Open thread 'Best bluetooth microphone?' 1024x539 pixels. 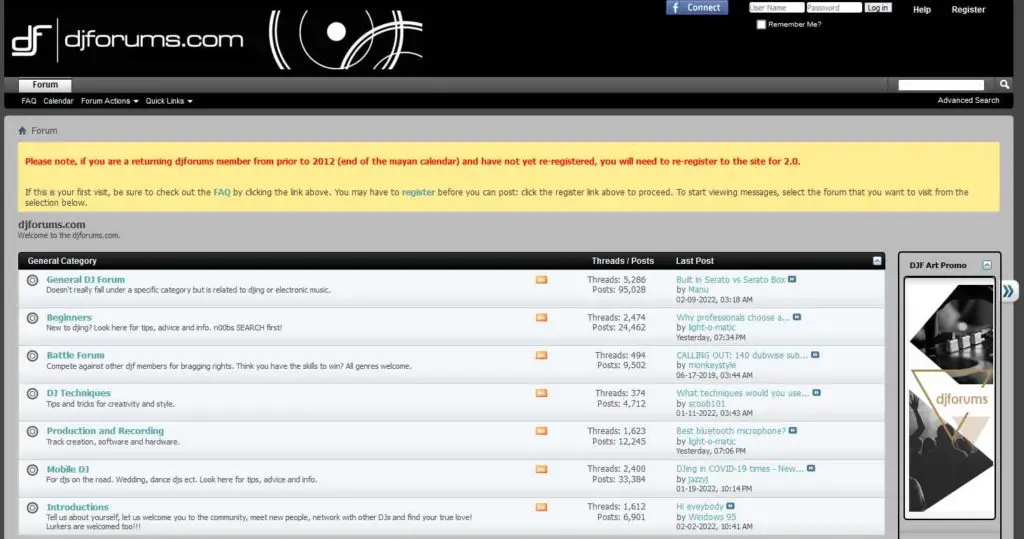[x=731, y=431]
